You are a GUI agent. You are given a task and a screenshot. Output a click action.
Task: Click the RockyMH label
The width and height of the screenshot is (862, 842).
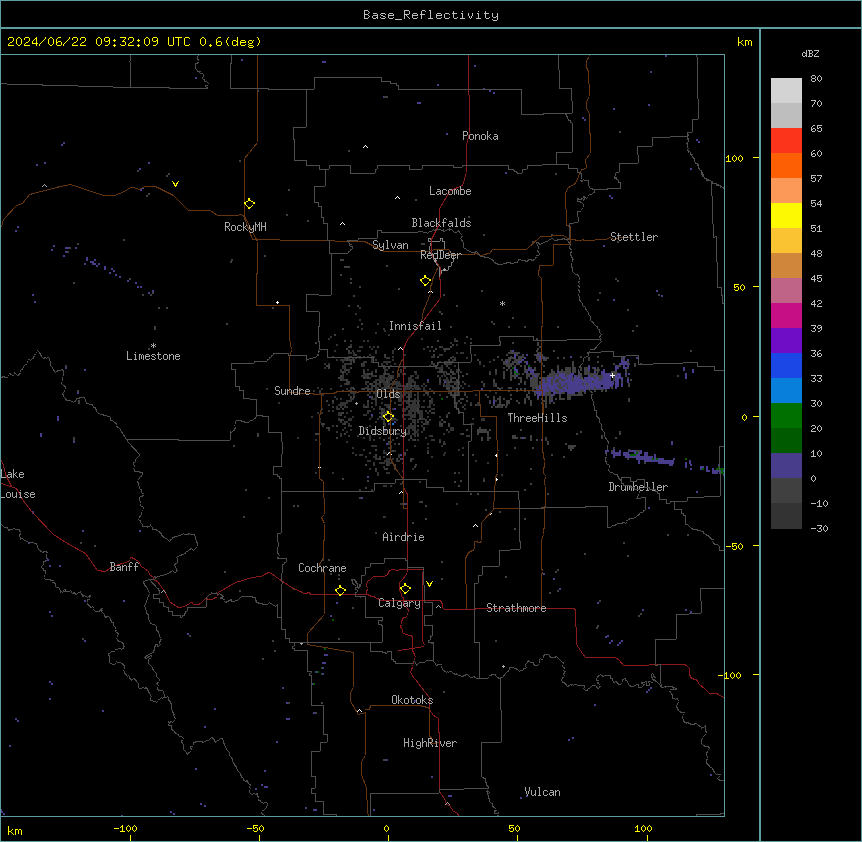245,227
